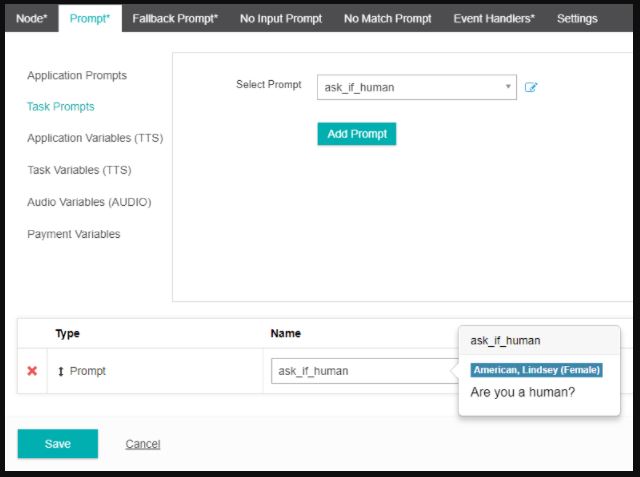Click the 'Are you a human?' text

[x=522, y=392]
